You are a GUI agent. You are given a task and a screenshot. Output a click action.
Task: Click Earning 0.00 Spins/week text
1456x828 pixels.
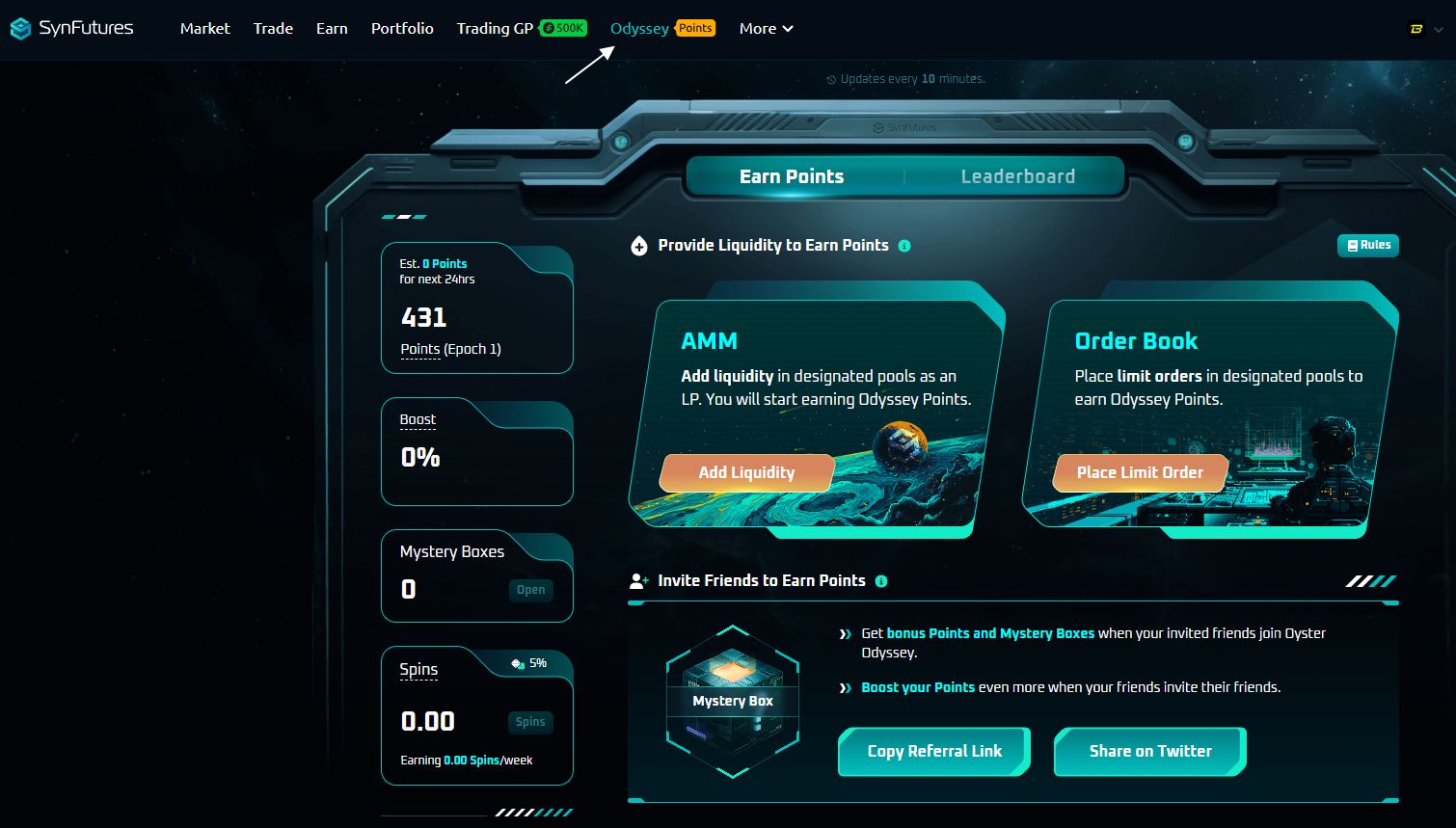pyautogui.click(x=467, y=761)
